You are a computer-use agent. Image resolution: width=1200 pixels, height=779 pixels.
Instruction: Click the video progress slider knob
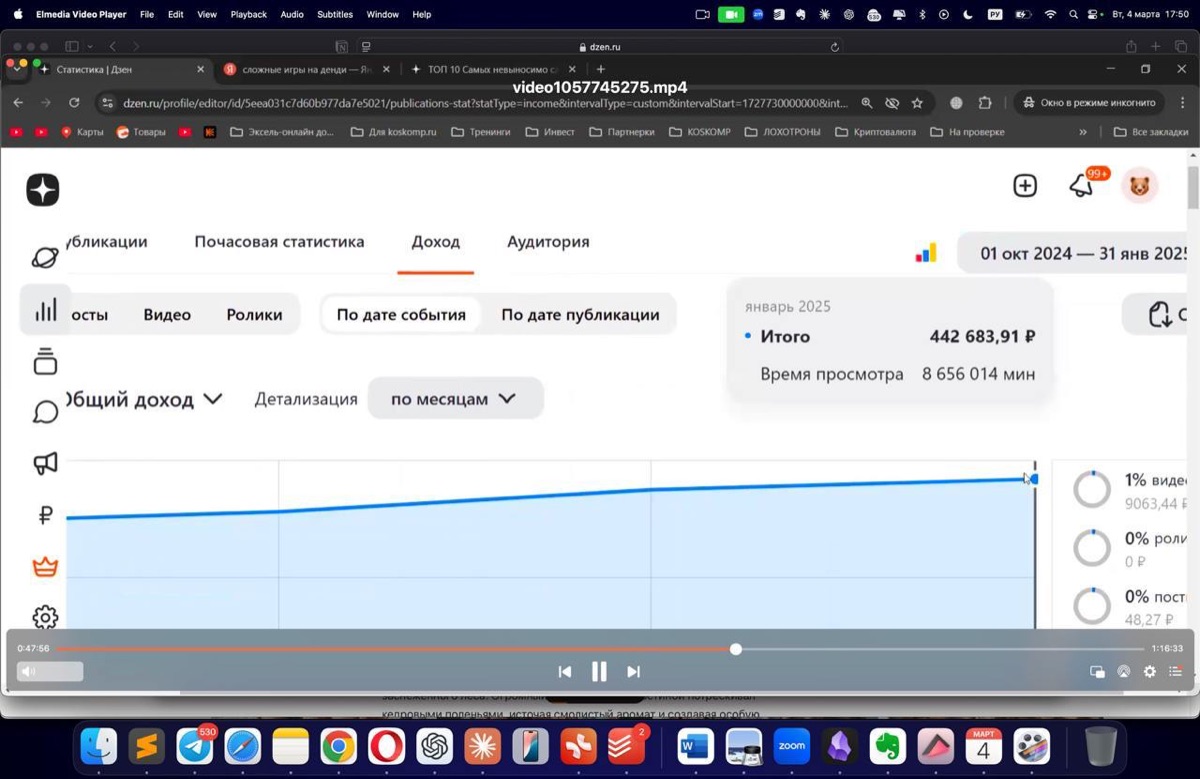pyautogui.click(x=736, y=649)
